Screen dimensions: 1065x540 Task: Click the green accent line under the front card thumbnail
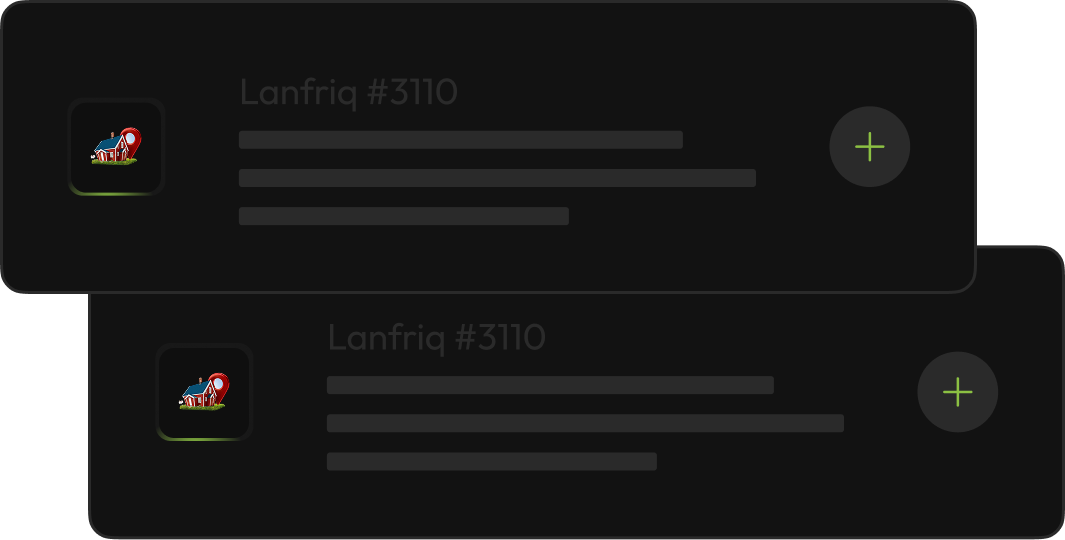coord(116,193)
